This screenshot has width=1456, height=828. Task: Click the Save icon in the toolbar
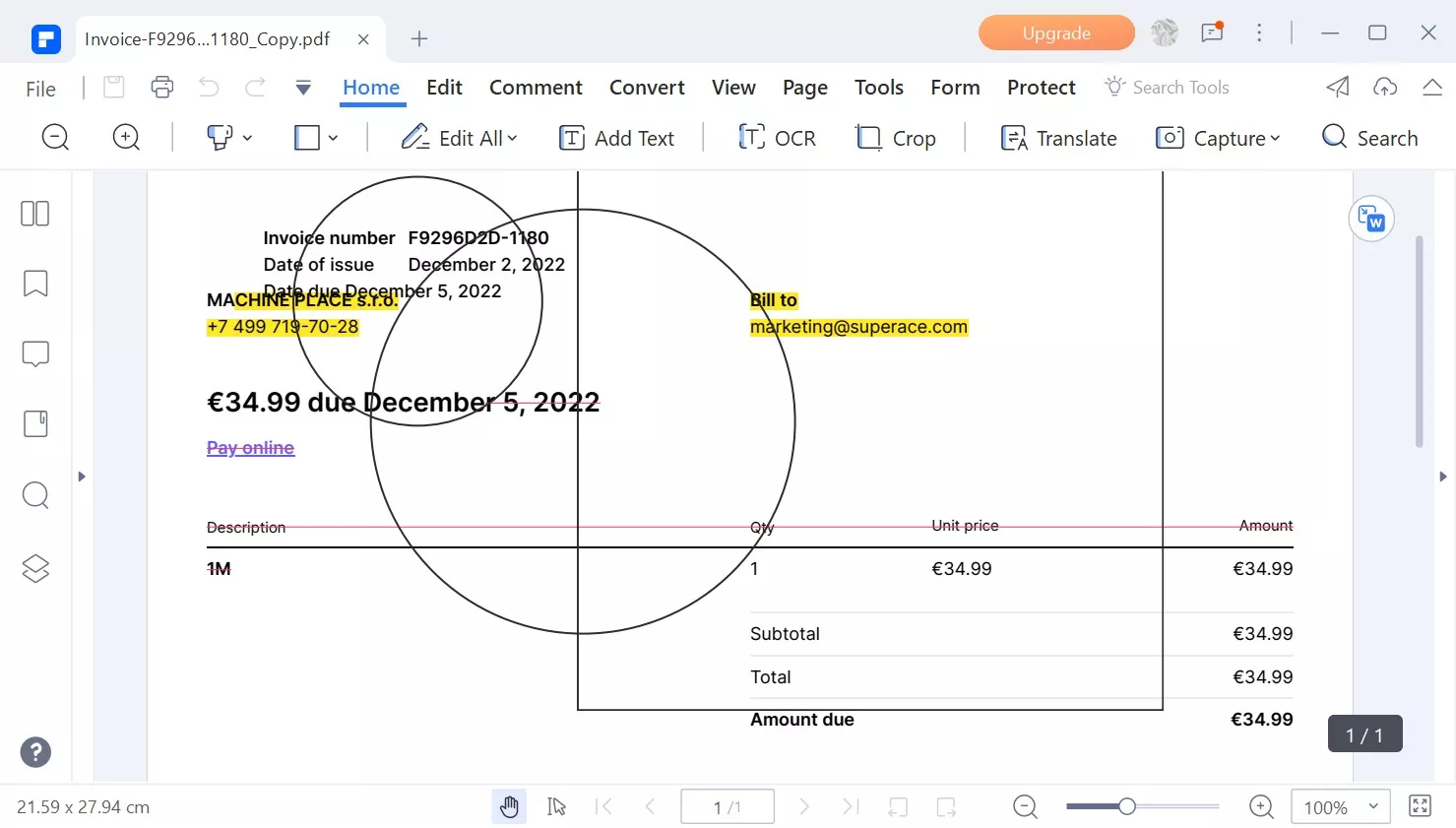click(x=114, y=88)
